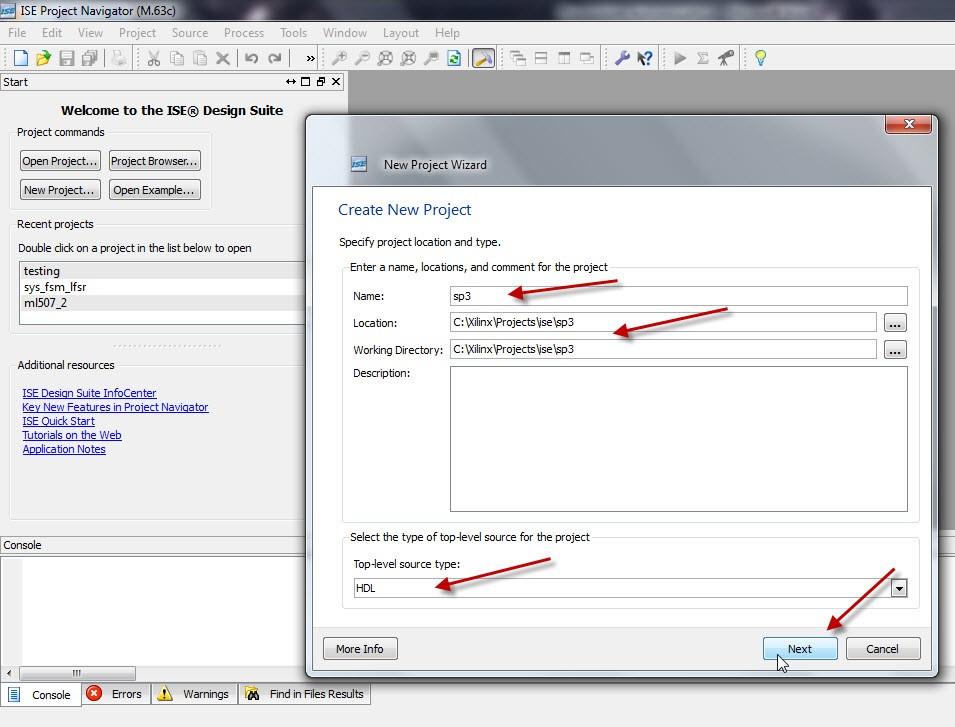955x727 pixels.
Task: Open Key New Features in Project Navigator link
Action: click(x=115, y=407)
